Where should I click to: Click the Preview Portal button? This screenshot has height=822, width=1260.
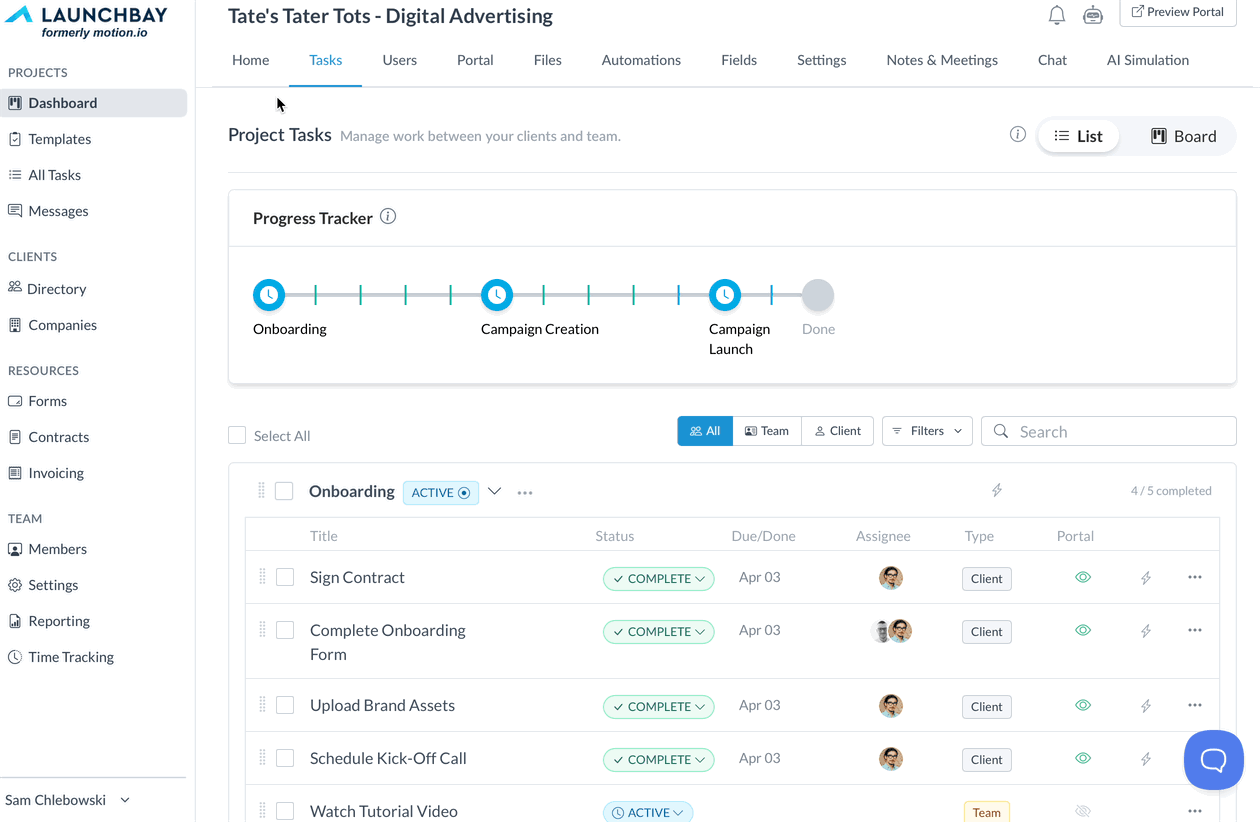point(1178,12)
